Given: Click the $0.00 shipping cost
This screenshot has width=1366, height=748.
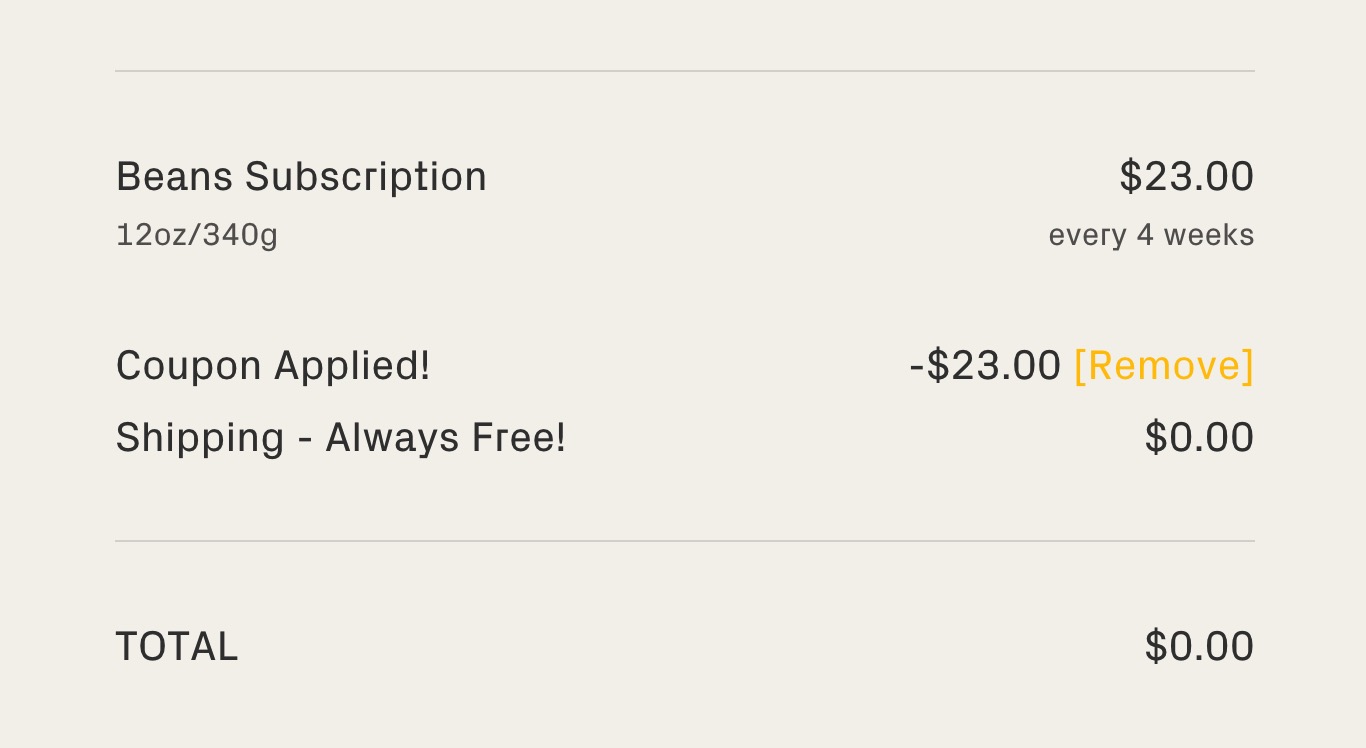Looking at the screenshot, I should point(1199,438).
